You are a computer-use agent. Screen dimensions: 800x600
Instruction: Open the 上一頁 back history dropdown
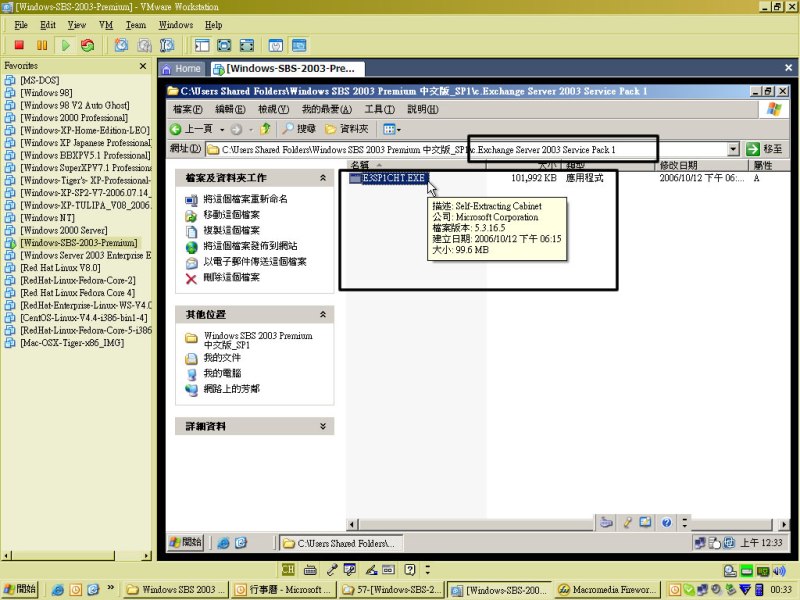coord(222,130)
